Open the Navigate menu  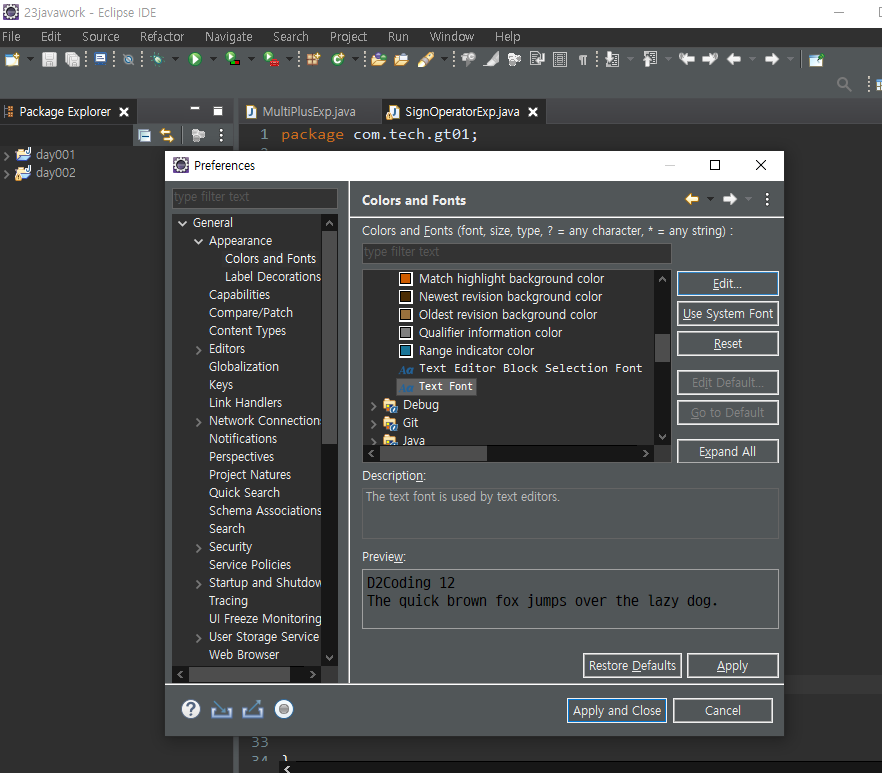pyautogui.click(x=228, y=37)
